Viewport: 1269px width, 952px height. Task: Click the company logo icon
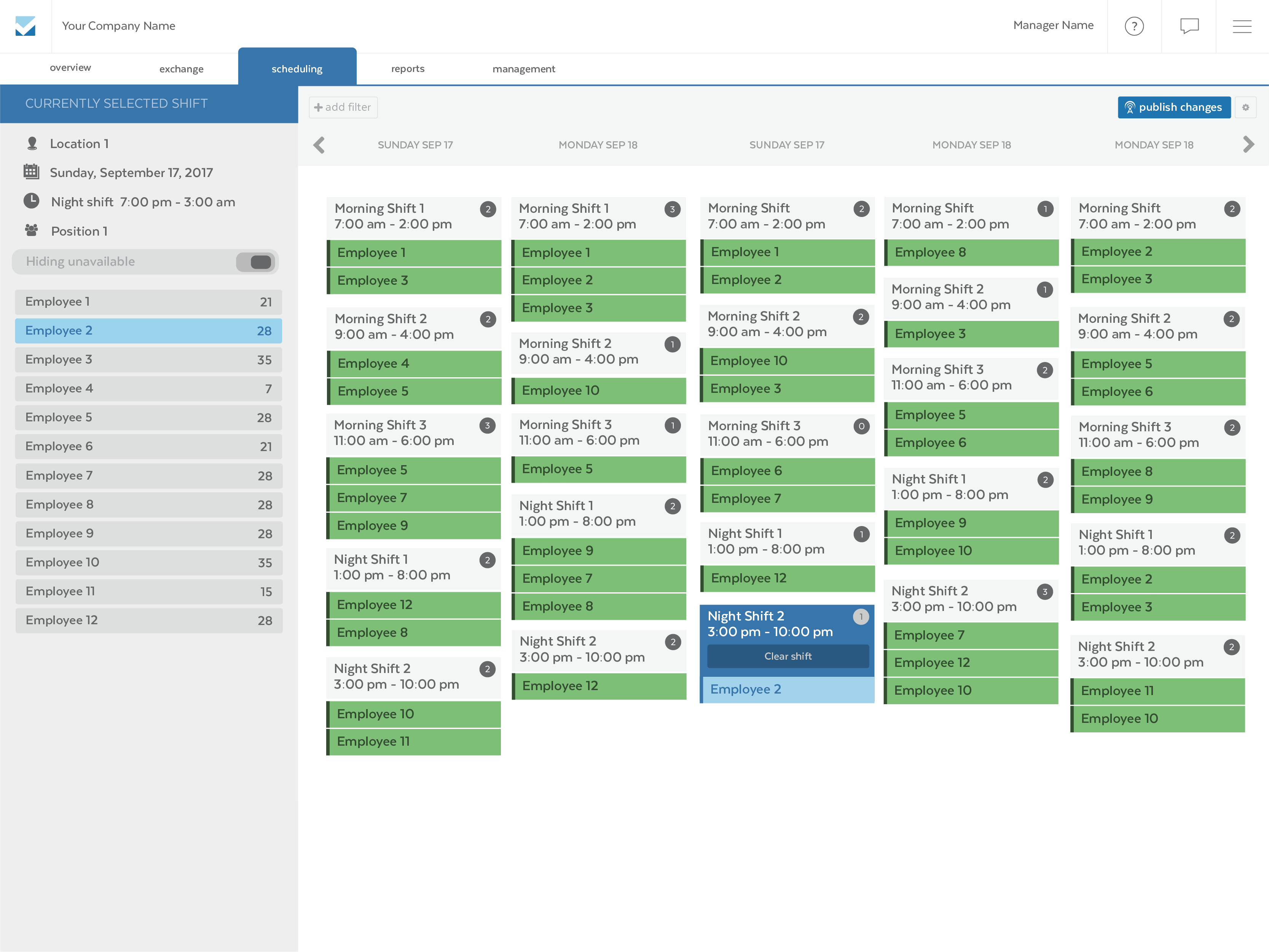click(26, 26)
